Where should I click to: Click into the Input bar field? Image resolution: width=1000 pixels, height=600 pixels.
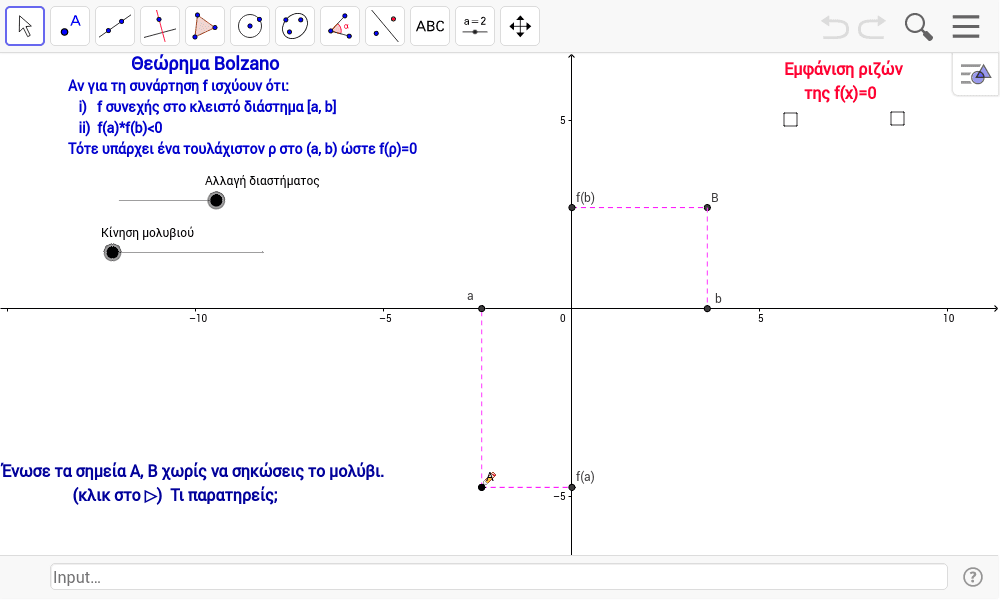pos(499,577)
